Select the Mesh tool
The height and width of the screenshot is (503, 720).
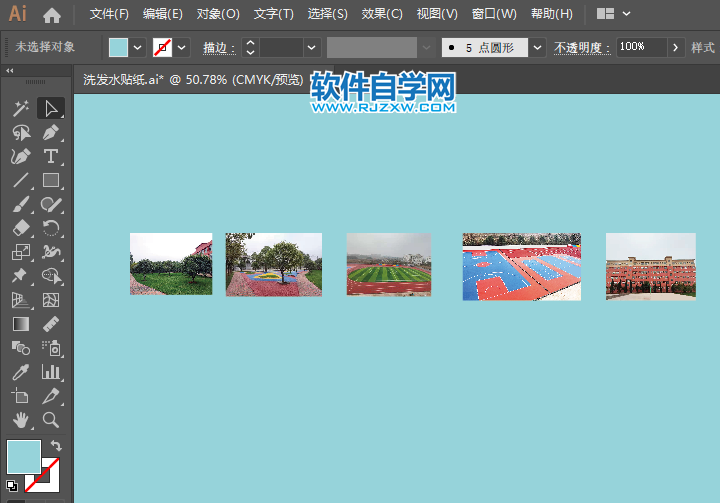(x=51, y=300)
